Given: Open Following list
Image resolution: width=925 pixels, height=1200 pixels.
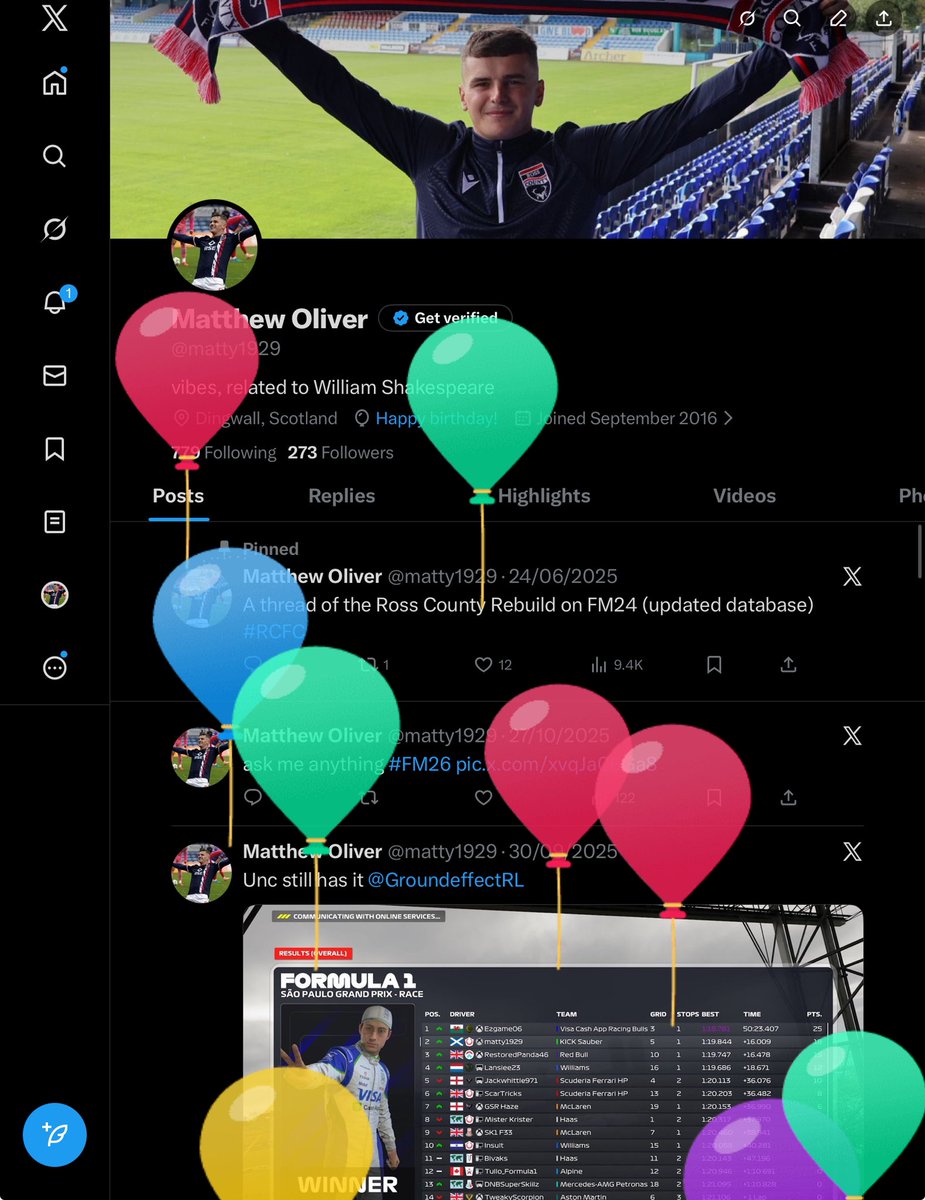Looking at the screenshot, I should pos(224,452).
